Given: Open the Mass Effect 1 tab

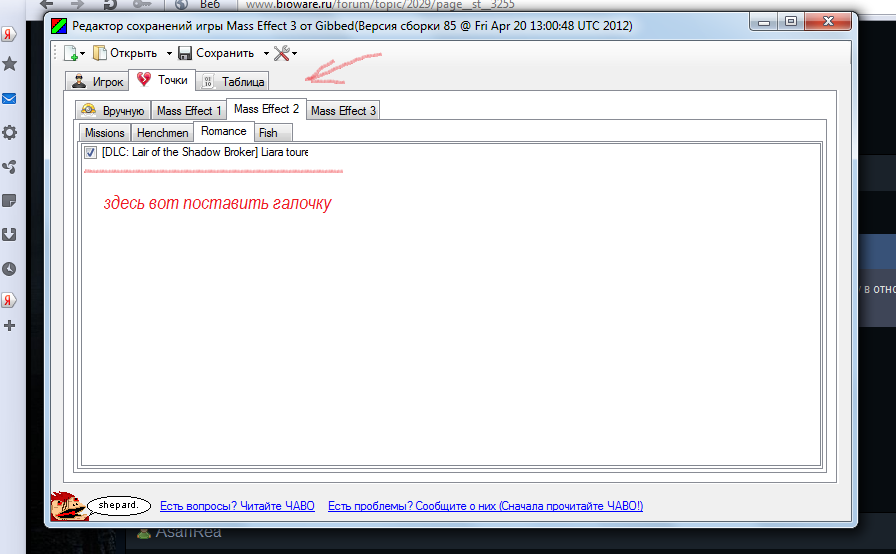Looking at the screenshot, I should [189, 110].
